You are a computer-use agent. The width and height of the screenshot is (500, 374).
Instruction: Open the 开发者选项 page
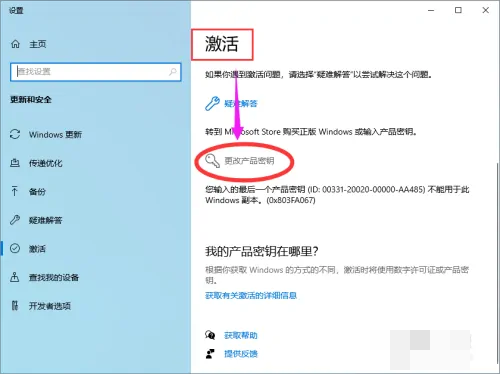50,306
